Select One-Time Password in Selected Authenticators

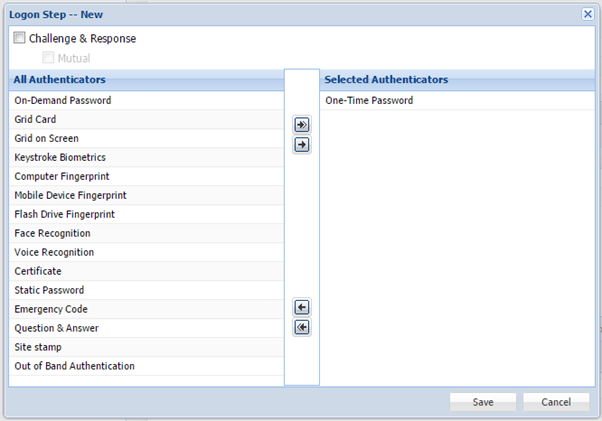click(x=369, y=101)
